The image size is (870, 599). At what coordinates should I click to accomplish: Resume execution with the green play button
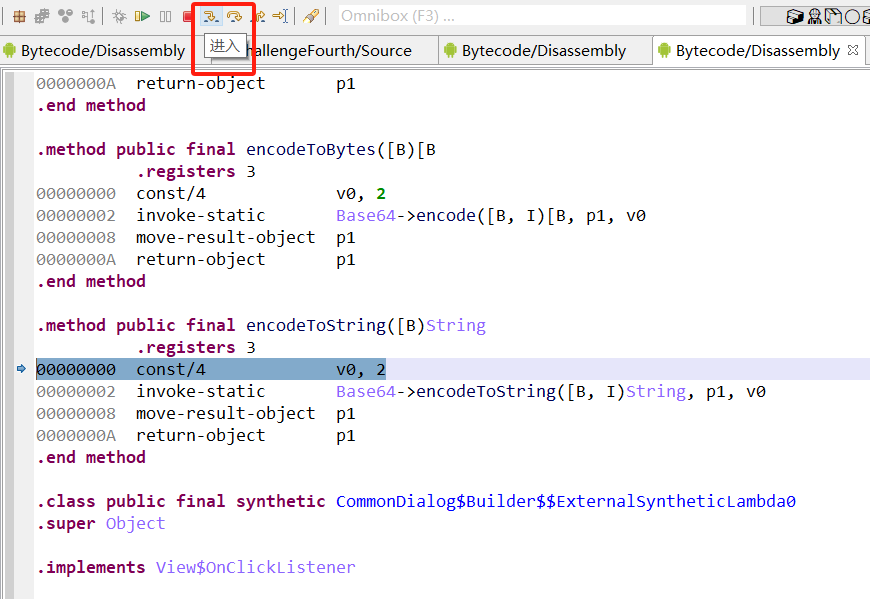coord(142,16)
